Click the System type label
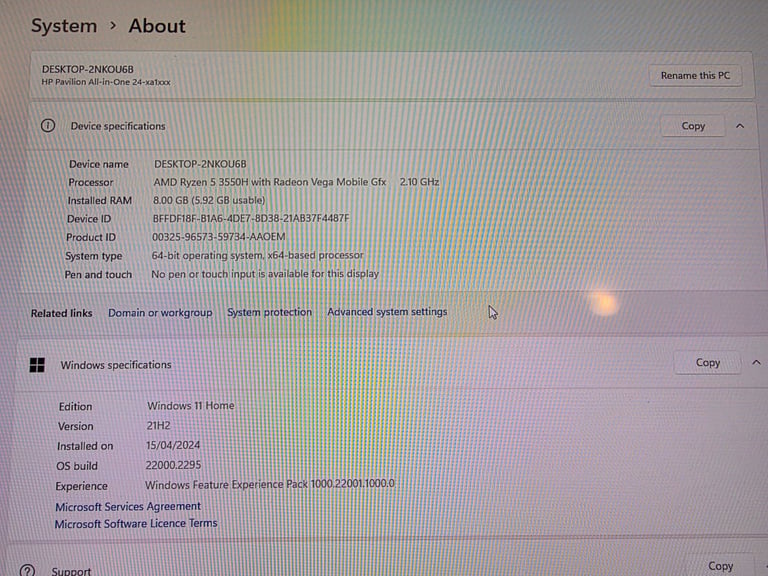This screenshot has width=768, height=576. click(x=94, y=256)
